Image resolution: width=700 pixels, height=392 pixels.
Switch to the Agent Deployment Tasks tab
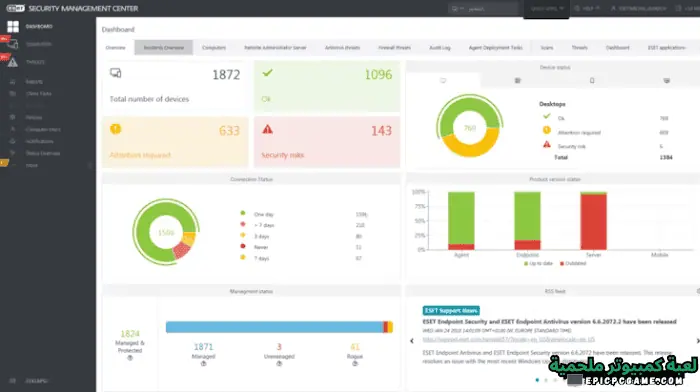point(496,47)
